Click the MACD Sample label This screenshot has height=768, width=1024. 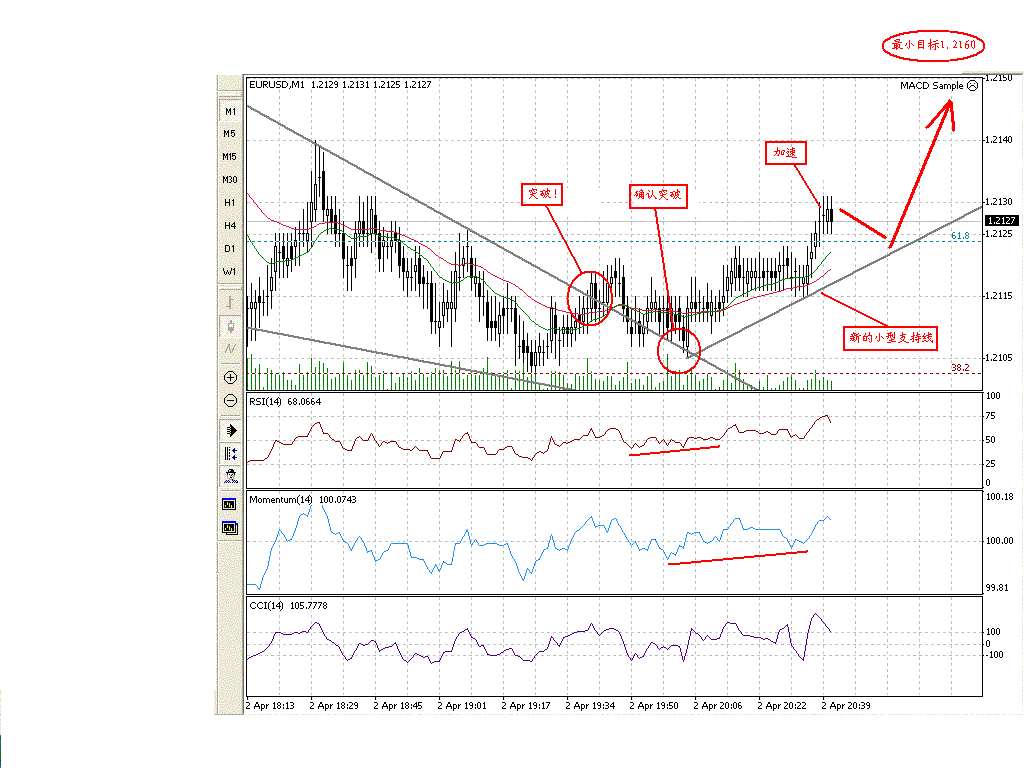pyautogui.click(x=931, y=86)
